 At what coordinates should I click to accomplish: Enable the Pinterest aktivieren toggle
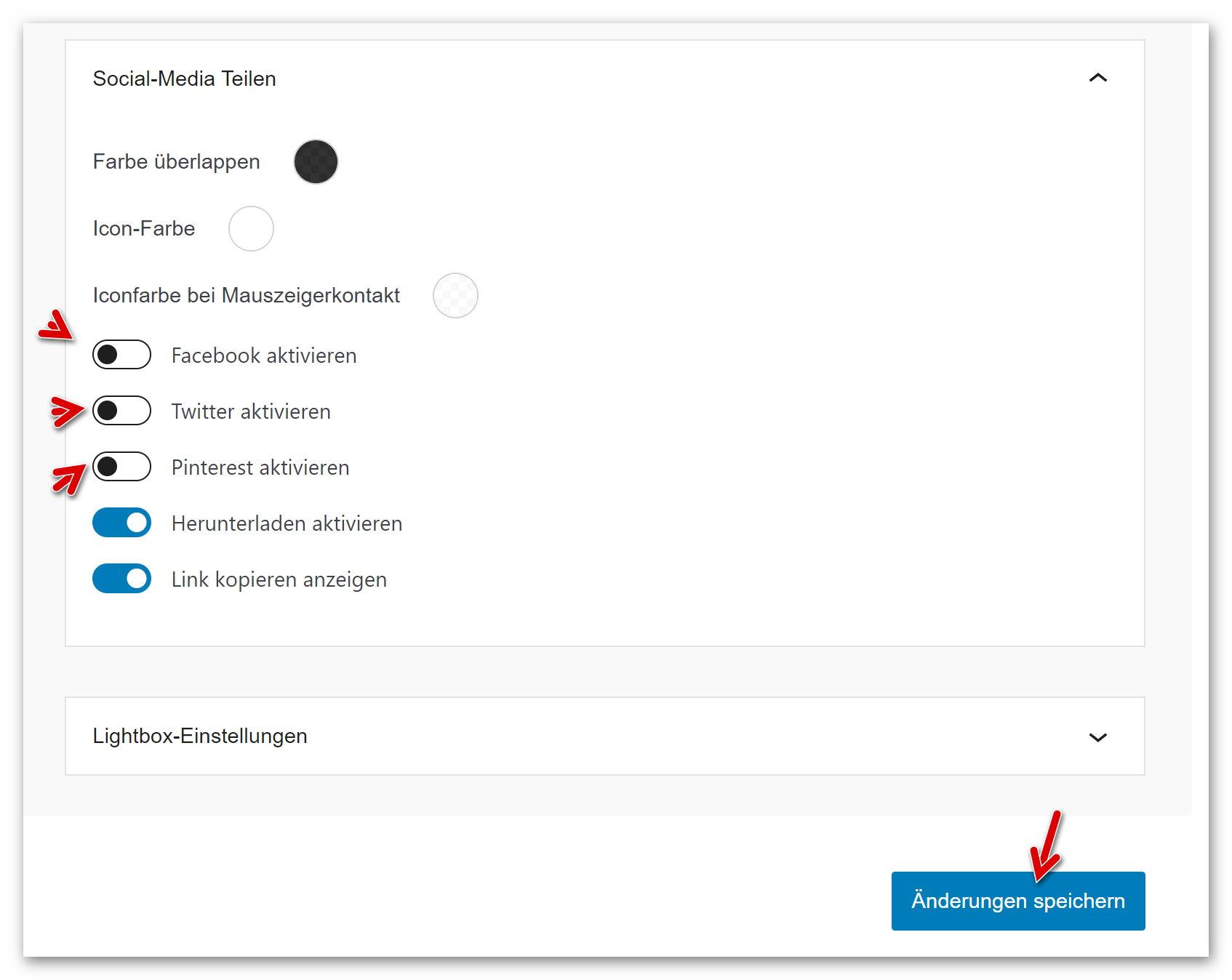121,467
